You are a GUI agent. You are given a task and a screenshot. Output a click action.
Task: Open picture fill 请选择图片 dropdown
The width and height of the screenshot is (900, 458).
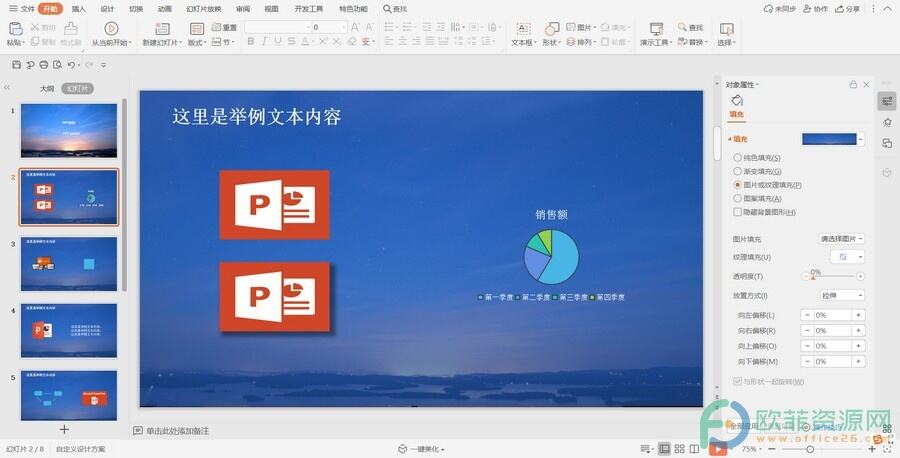tap(841, 239)
